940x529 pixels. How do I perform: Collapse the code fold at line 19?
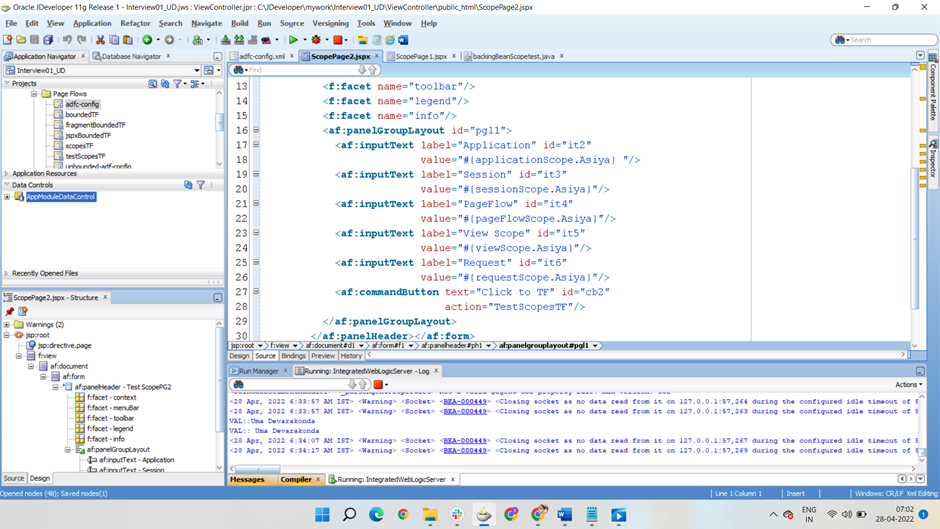tap(256, 174)
